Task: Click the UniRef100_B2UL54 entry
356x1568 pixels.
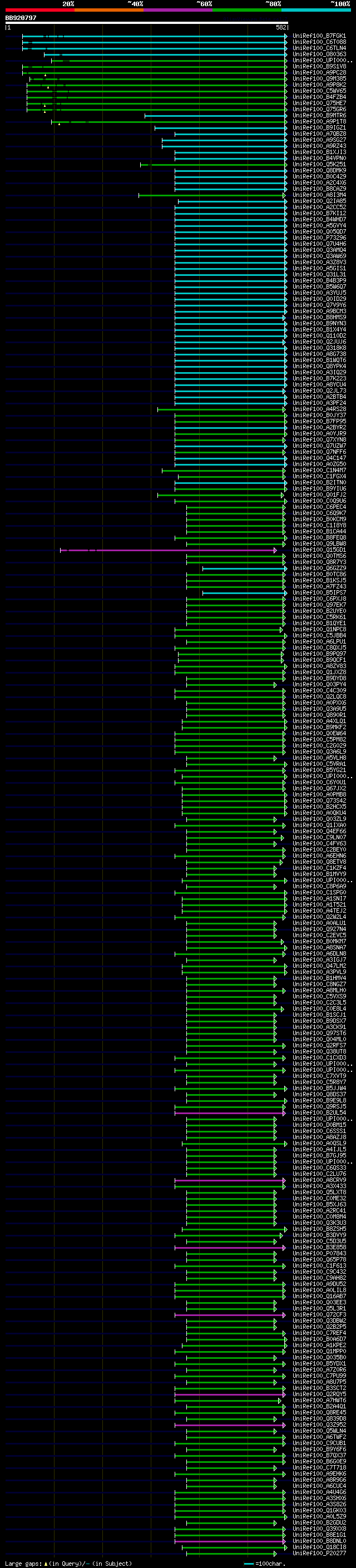Action: coord(319,1112)
